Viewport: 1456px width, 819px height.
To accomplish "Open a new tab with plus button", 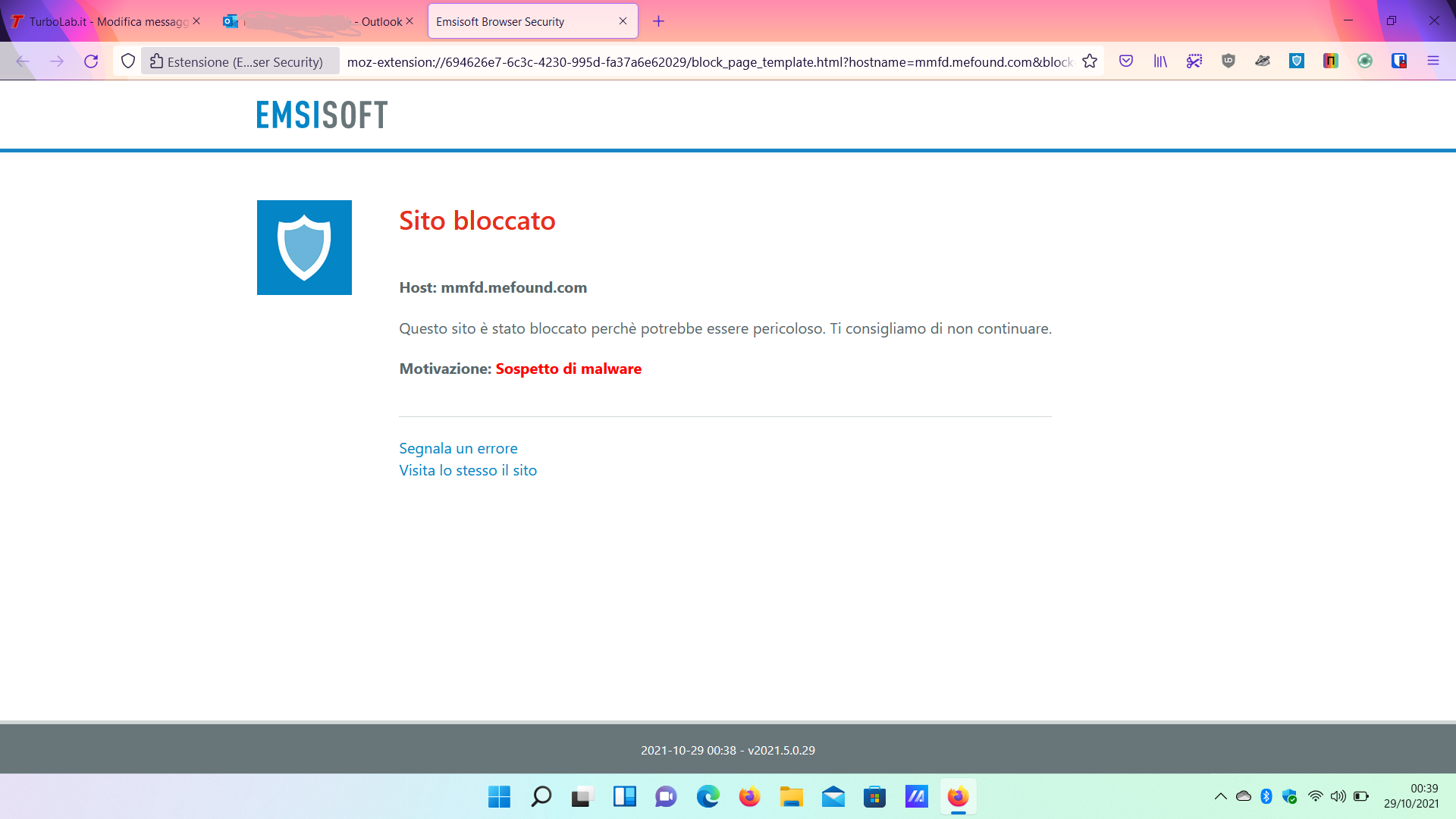I will click(658, 21).
